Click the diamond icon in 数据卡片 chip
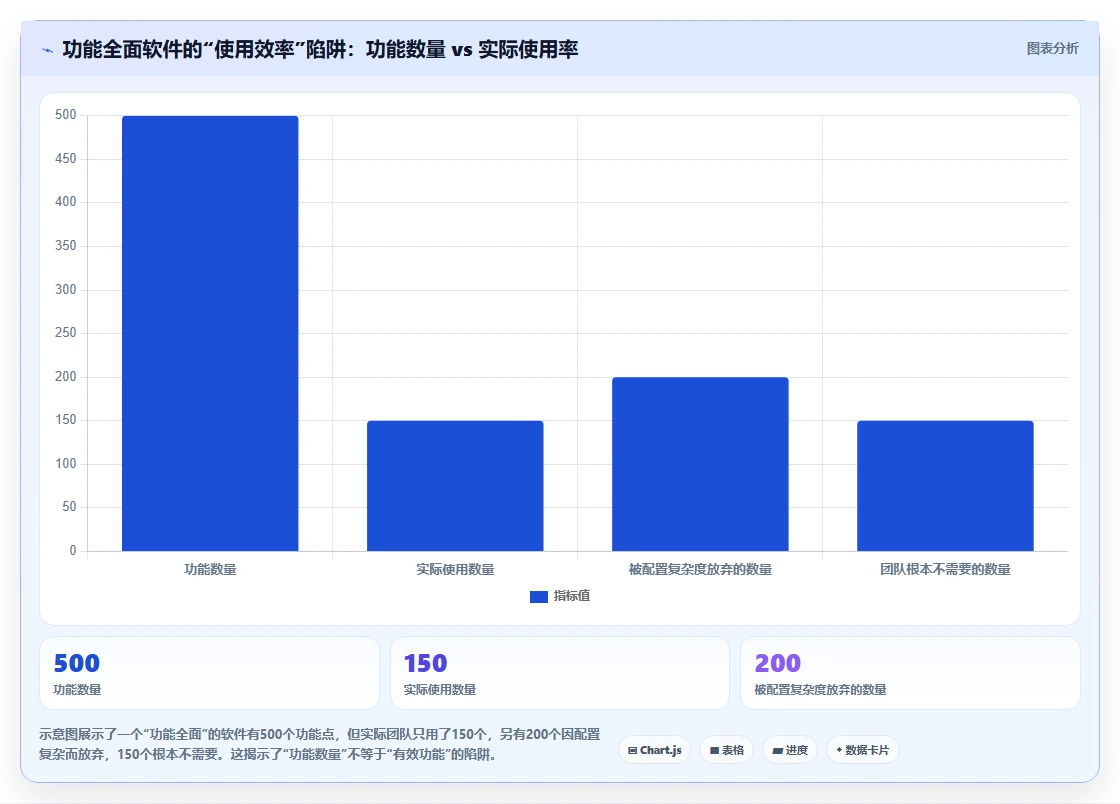Image resolution: width=1120 pixels, height=804 pixels. pos(839,750)
